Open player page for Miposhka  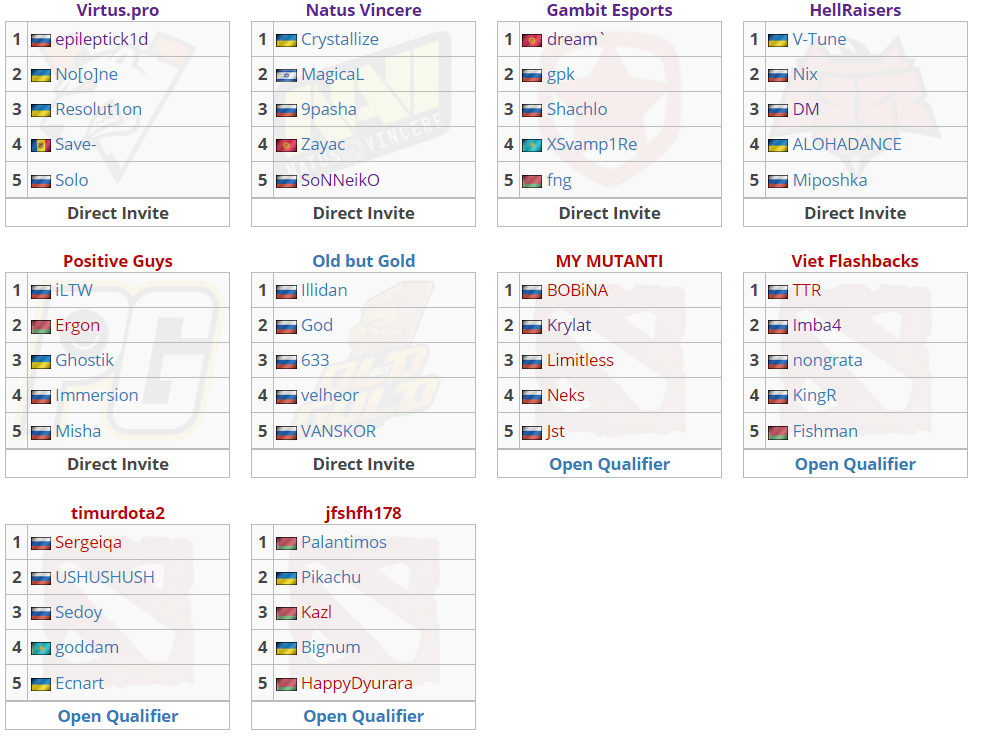pos(830,180)
